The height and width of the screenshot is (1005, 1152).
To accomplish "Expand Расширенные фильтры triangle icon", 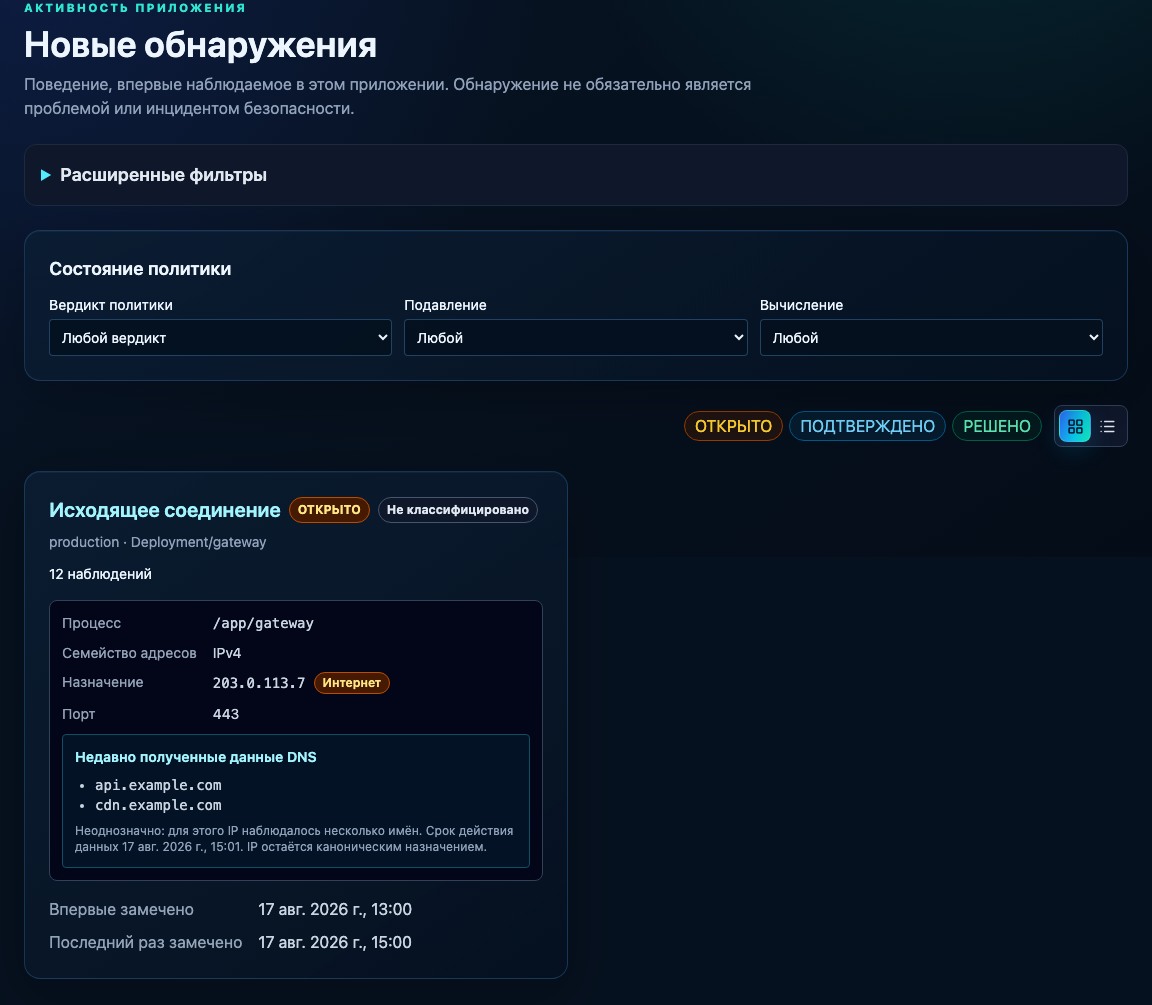I will 46,175.
